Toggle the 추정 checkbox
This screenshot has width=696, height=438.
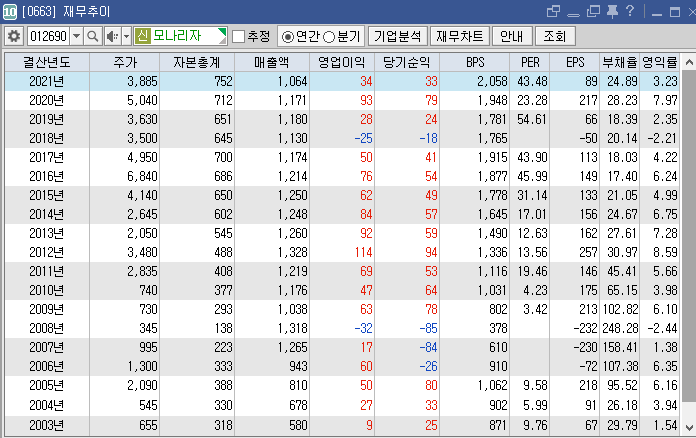tap(238, 36)
